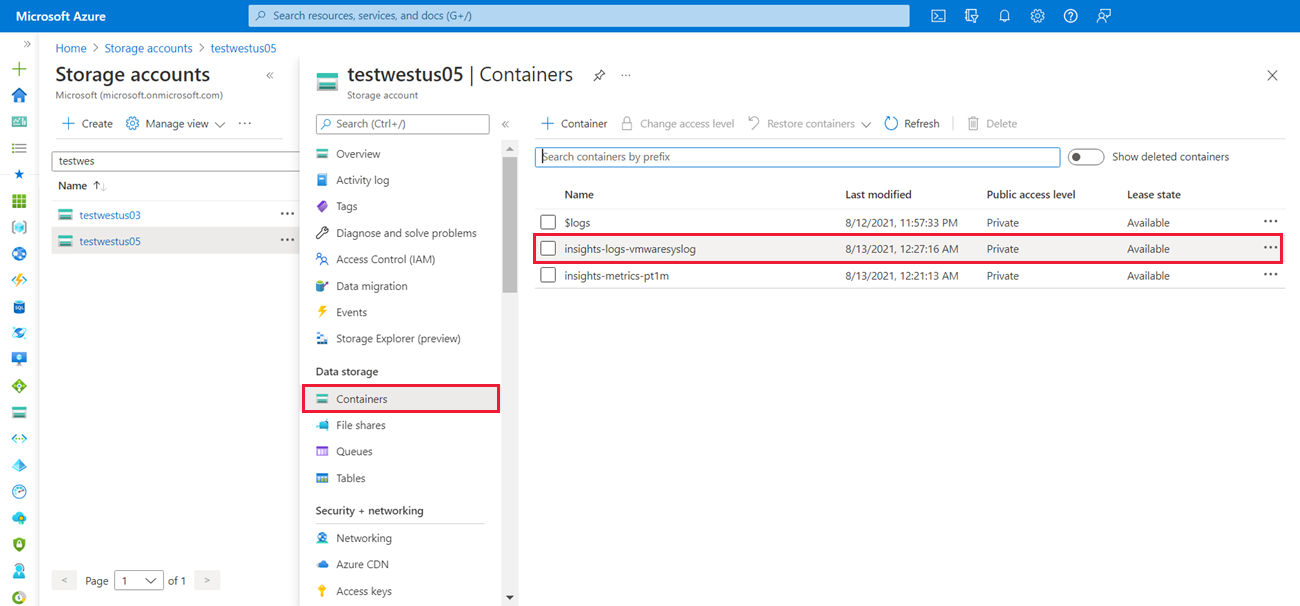Click the Refresh containers button
The width and height of the screenshot is (1300, 606).
(x=912, y=124)
